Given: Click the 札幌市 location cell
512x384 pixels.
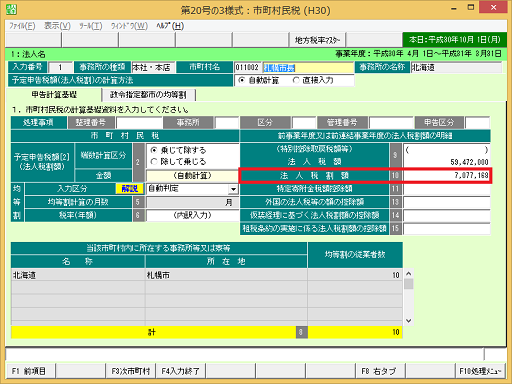Looking at the screenshot, I should [226, 275].
